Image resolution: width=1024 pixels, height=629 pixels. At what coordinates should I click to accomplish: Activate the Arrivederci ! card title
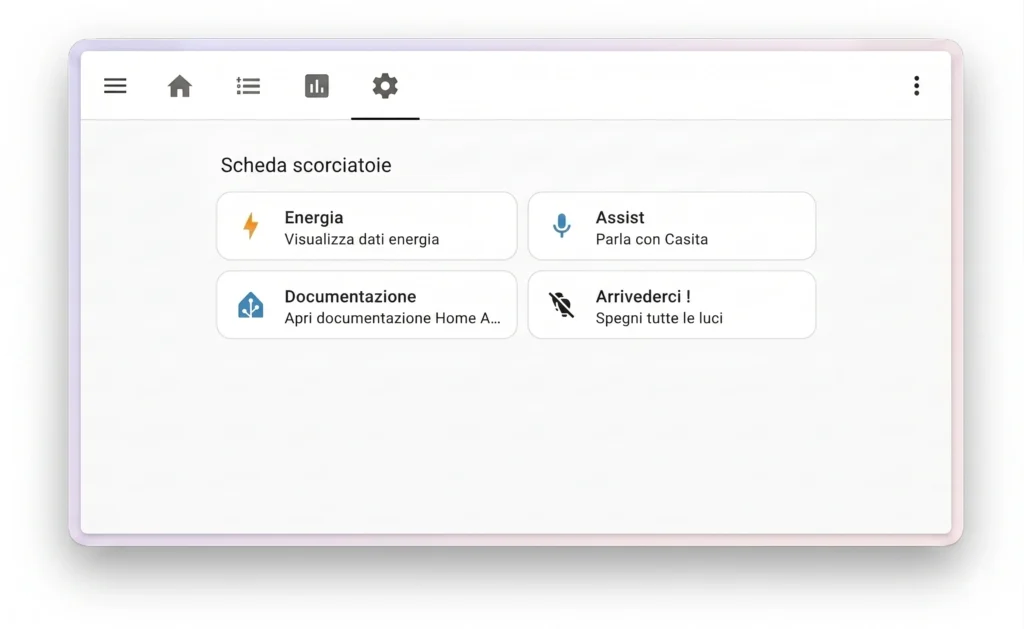click(x=643, y=297)
